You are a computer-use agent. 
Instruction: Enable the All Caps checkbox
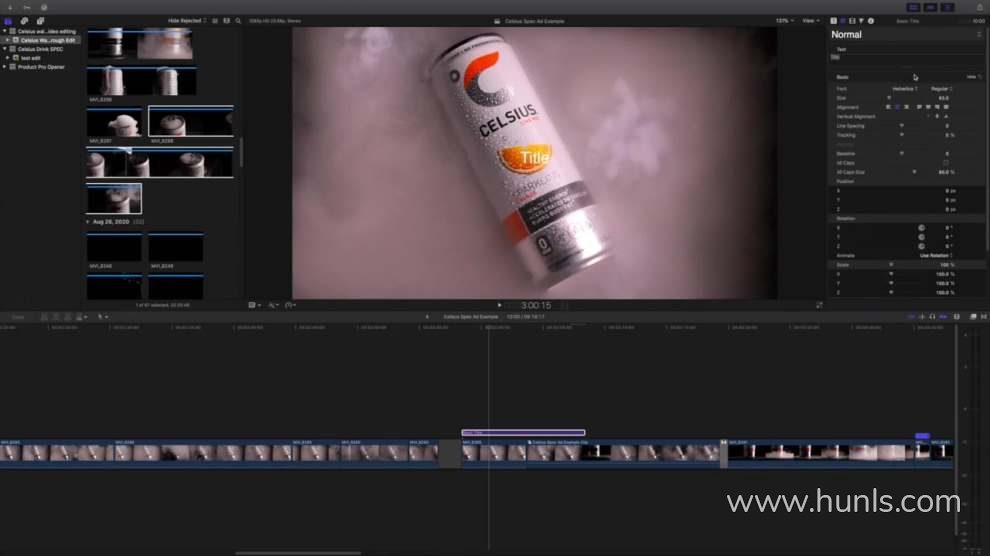(946, 163)
